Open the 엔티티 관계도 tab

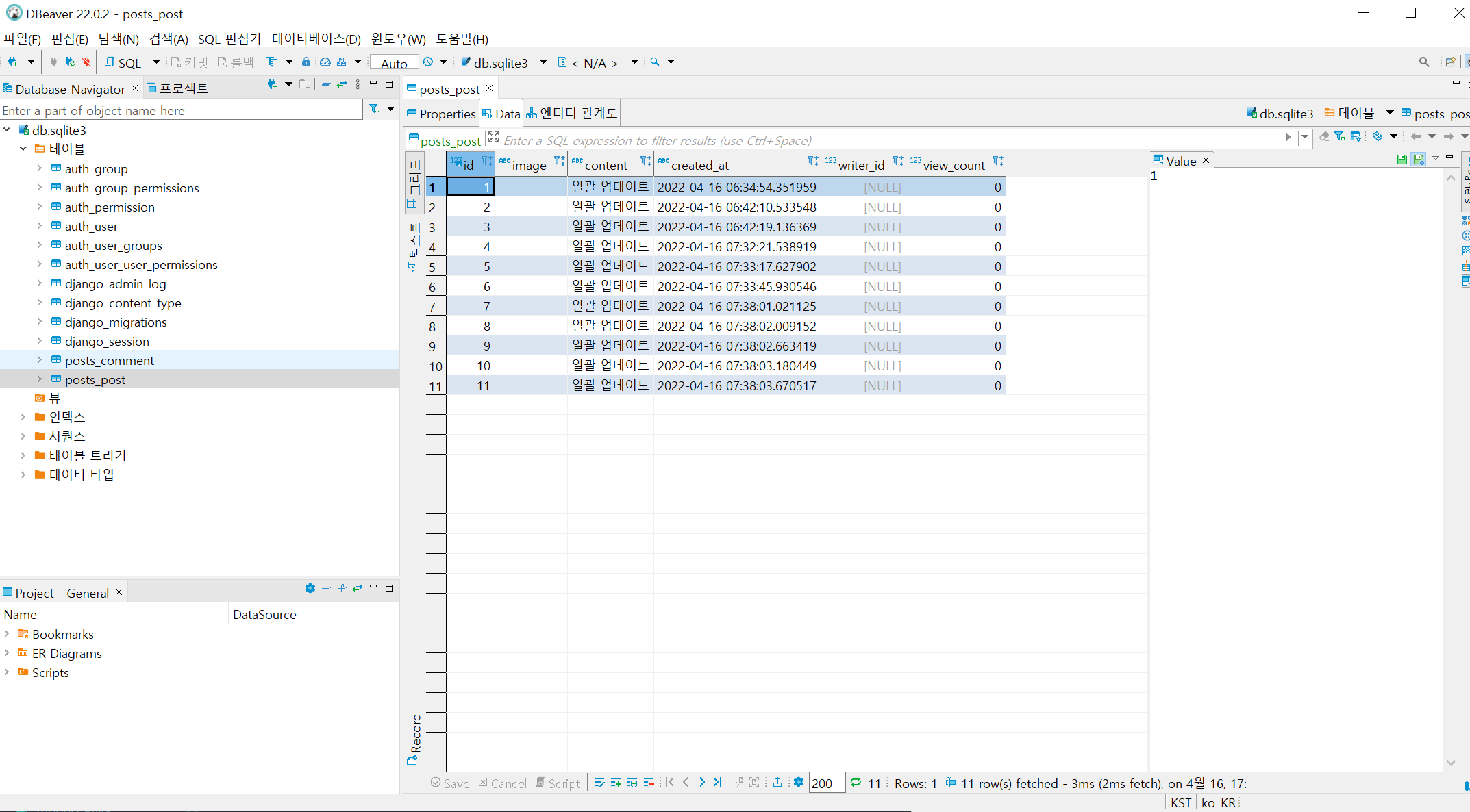point(572,113)
